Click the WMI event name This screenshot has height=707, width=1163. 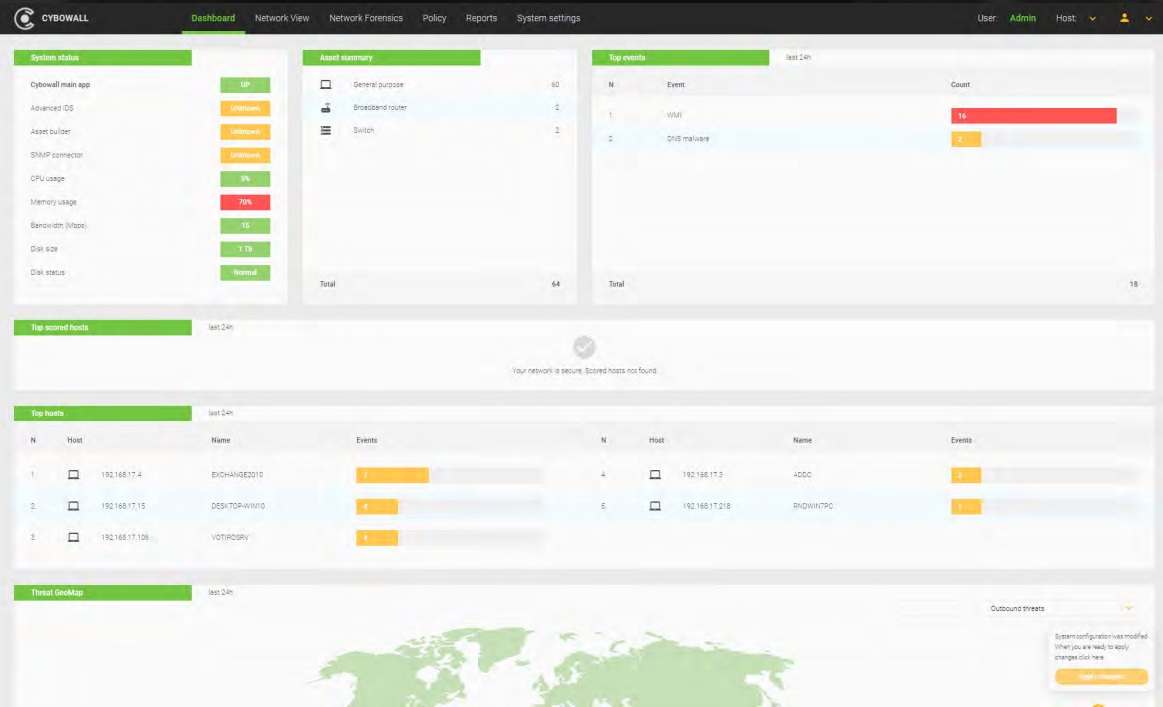(673, 115)
